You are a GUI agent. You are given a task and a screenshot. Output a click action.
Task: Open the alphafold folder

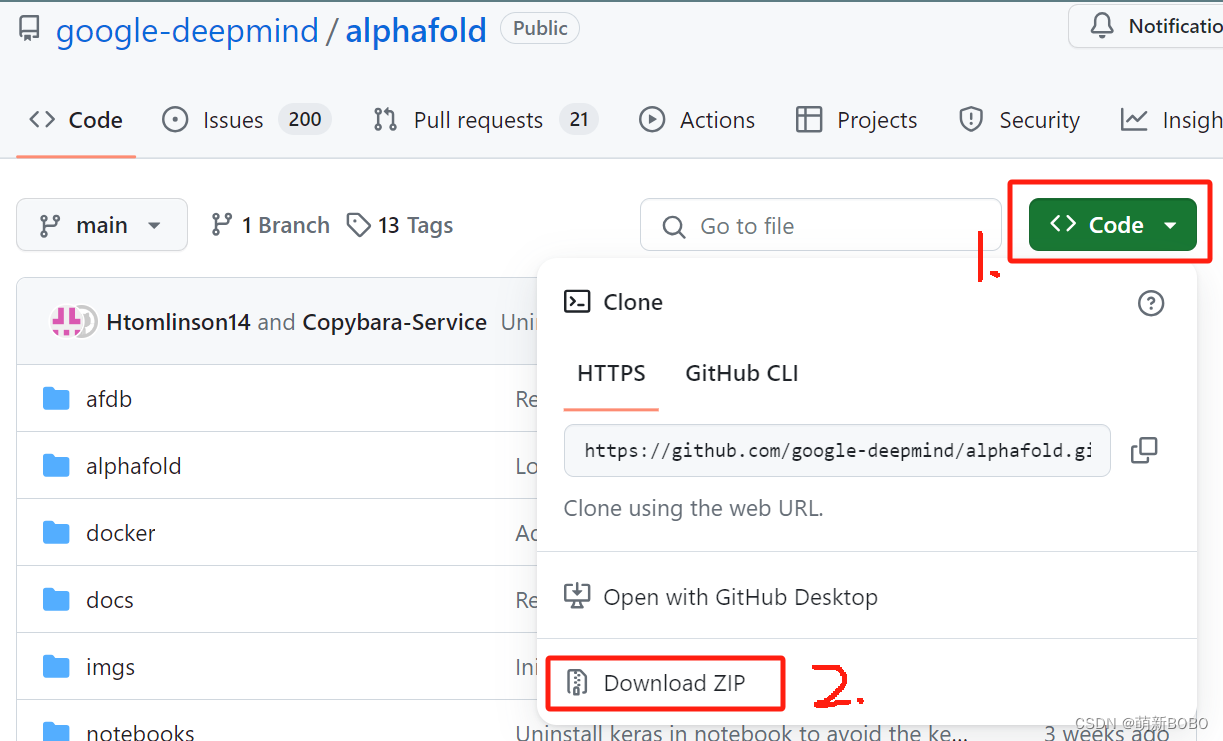134,466
